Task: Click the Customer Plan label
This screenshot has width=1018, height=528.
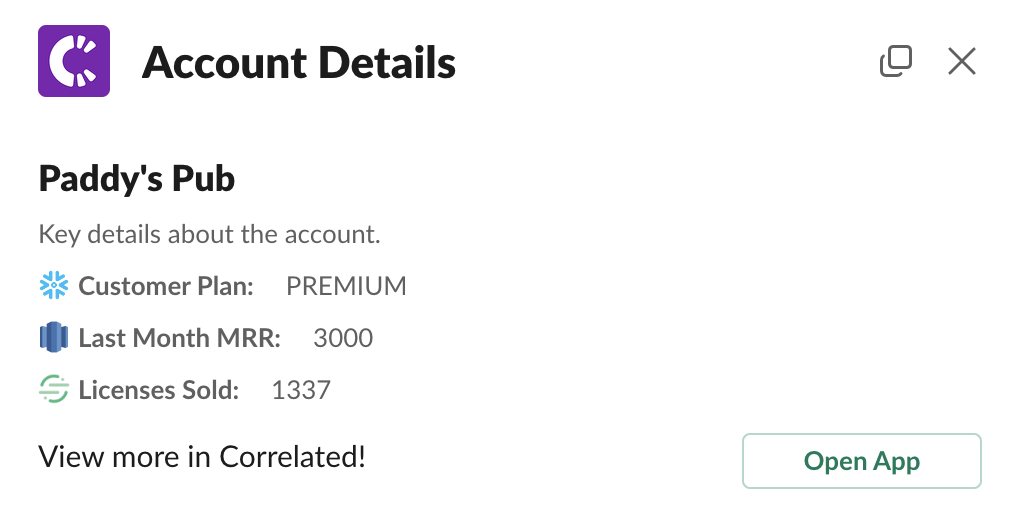Action: [x=166, y=286]
